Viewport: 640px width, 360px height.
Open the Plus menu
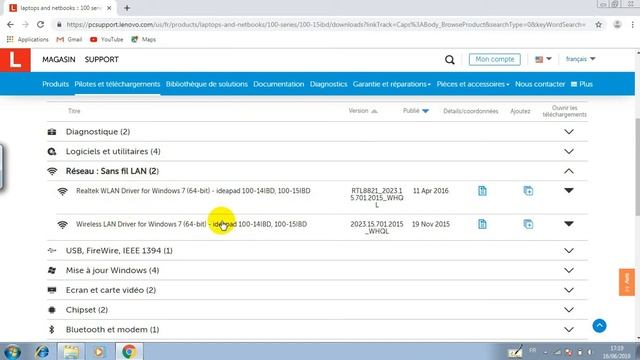point(582,84)
